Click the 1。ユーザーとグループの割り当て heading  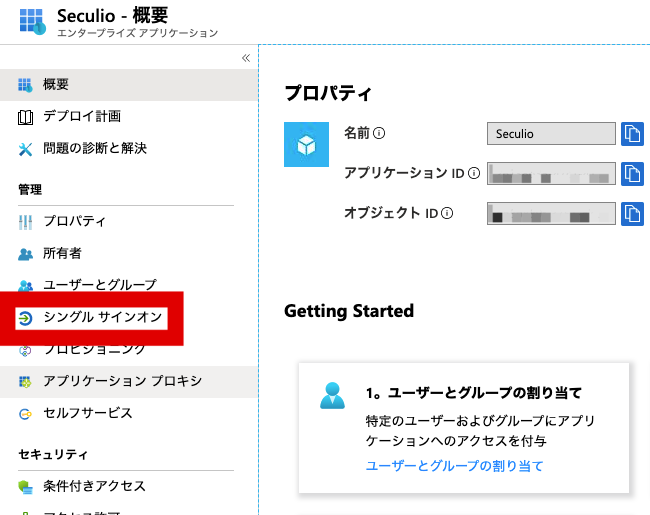(474, 393)
